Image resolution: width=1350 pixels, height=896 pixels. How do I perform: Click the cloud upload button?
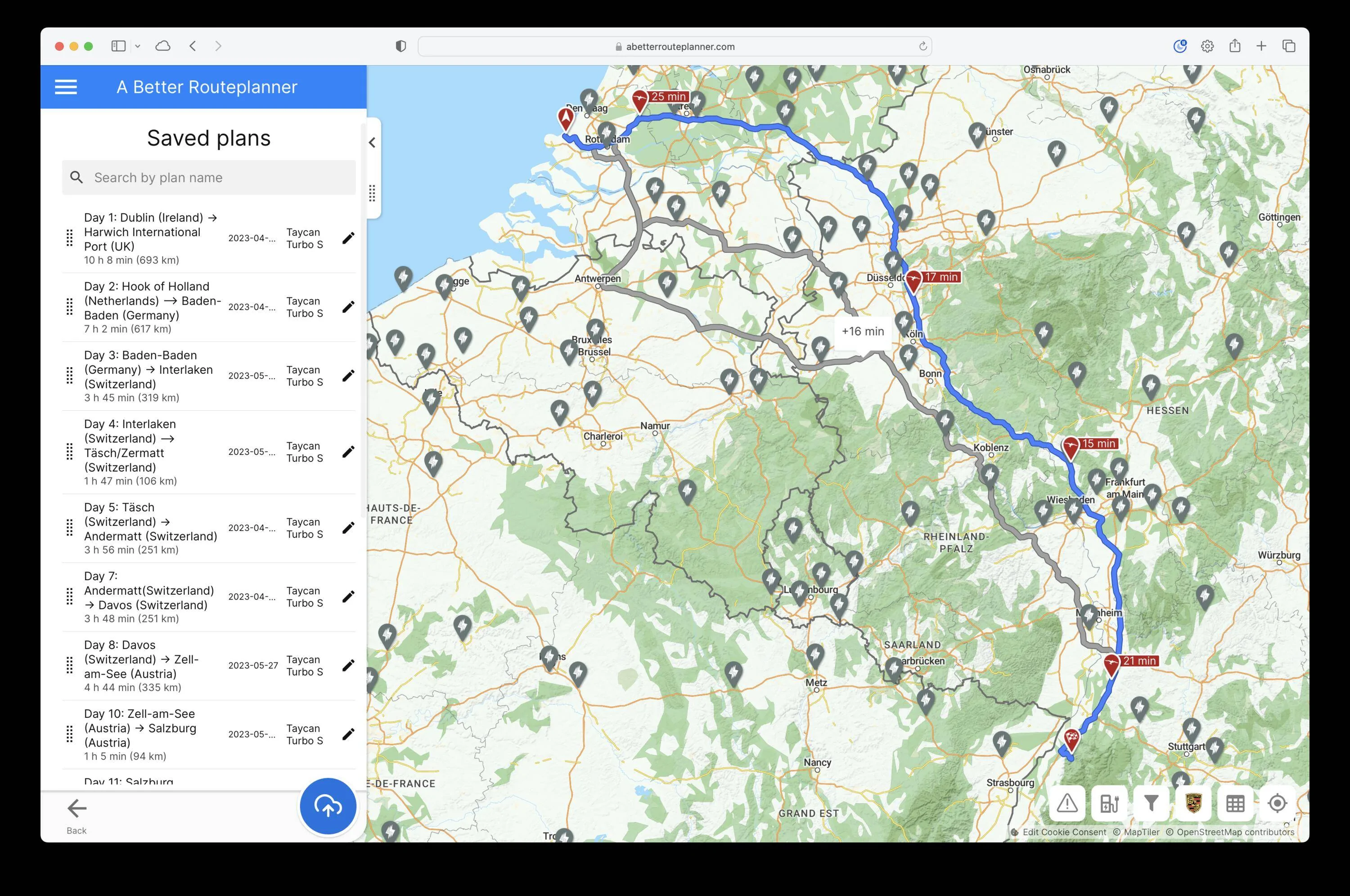click(x=328, y=806)
